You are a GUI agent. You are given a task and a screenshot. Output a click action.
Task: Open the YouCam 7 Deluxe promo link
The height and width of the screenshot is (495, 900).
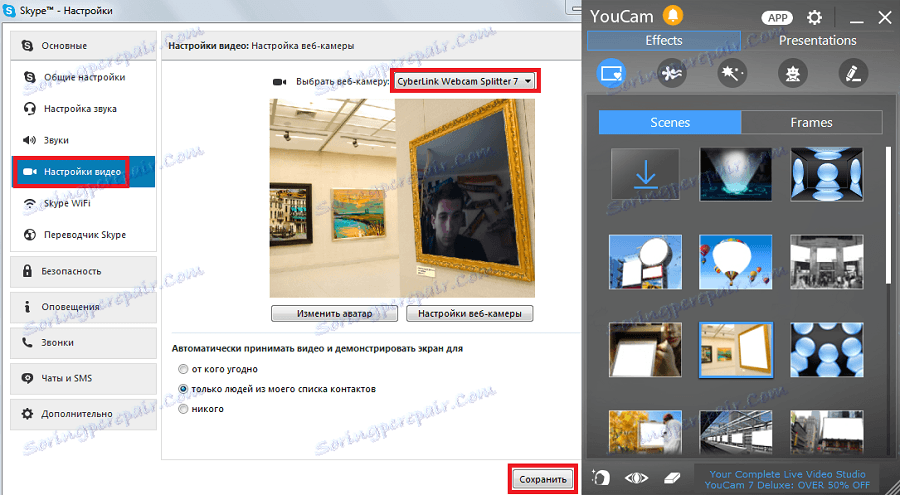[x=787, y=479]
